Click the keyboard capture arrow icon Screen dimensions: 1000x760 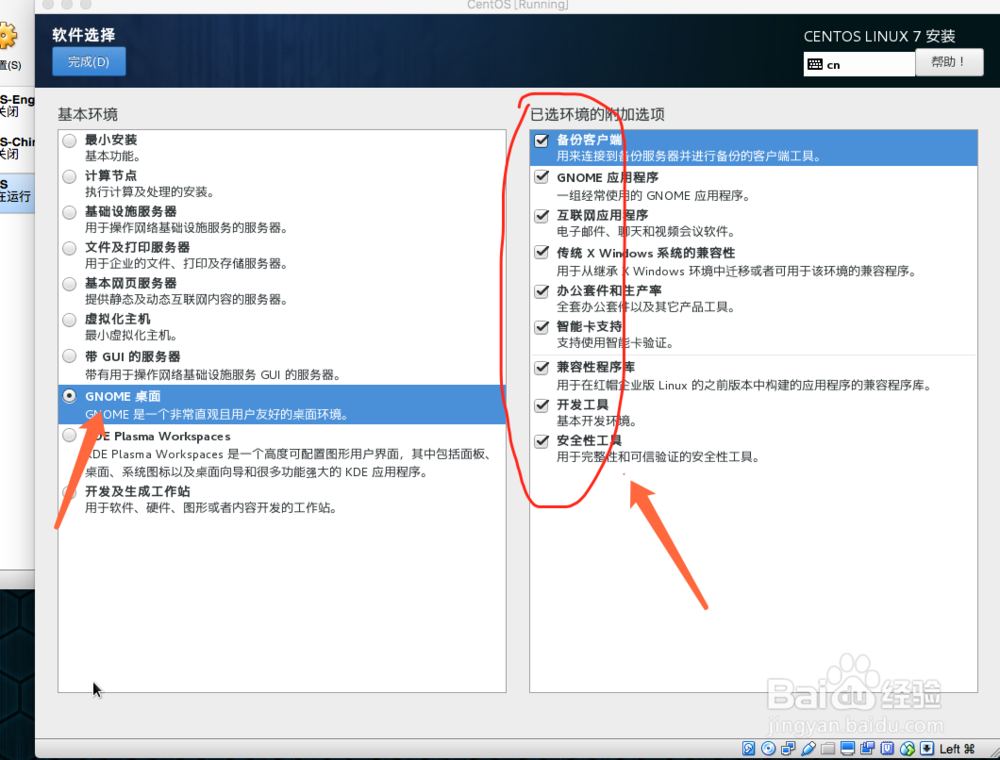click(927, 748)
